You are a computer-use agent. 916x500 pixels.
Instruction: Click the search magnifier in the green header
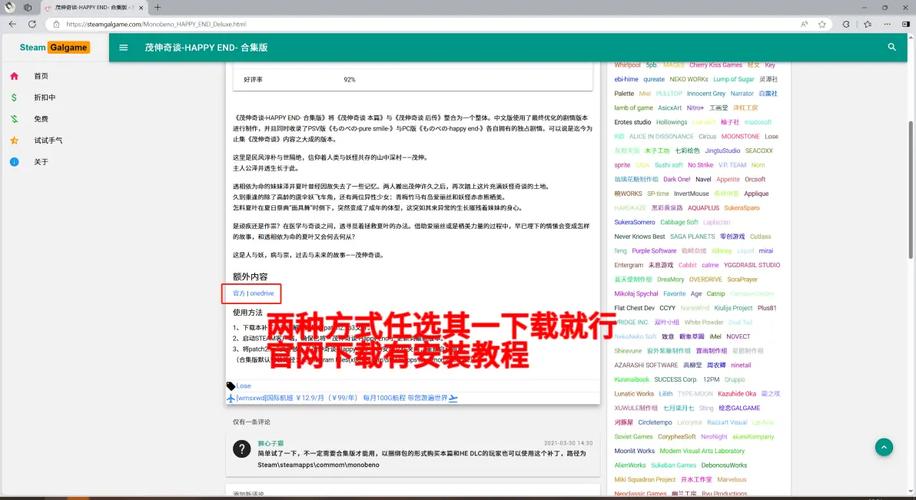pyautogui.click(x=891, y=47)
